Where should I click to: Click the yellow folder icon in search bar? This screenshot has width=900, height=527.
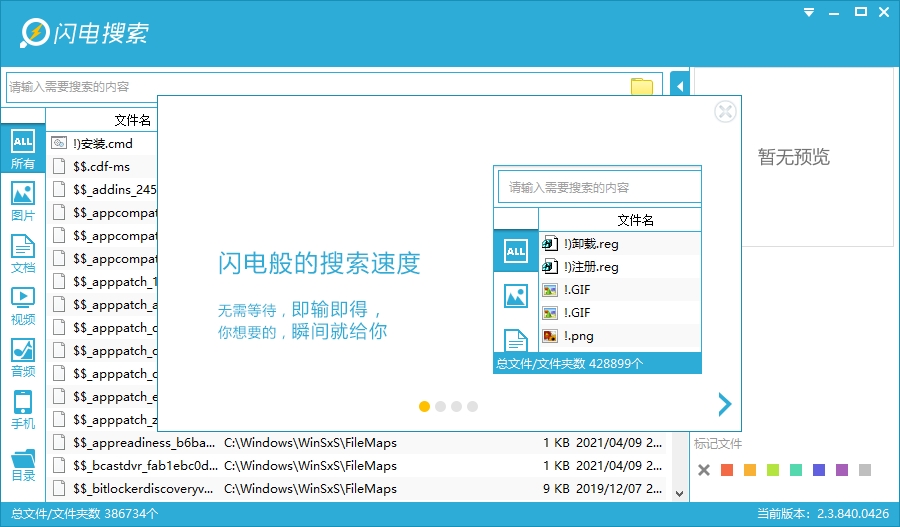coord(642,87)
